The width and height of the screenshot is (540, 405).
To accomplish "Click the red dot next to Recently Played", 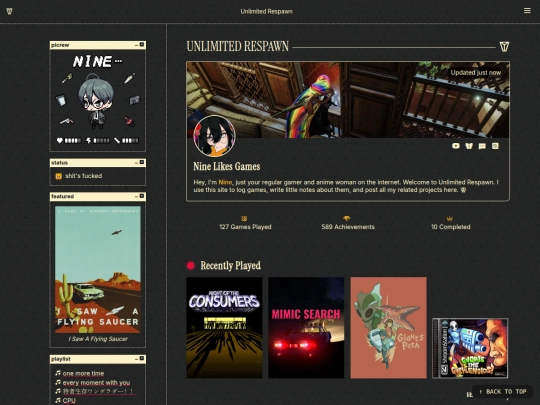I will pyautogui.click(x=190, y=266).
